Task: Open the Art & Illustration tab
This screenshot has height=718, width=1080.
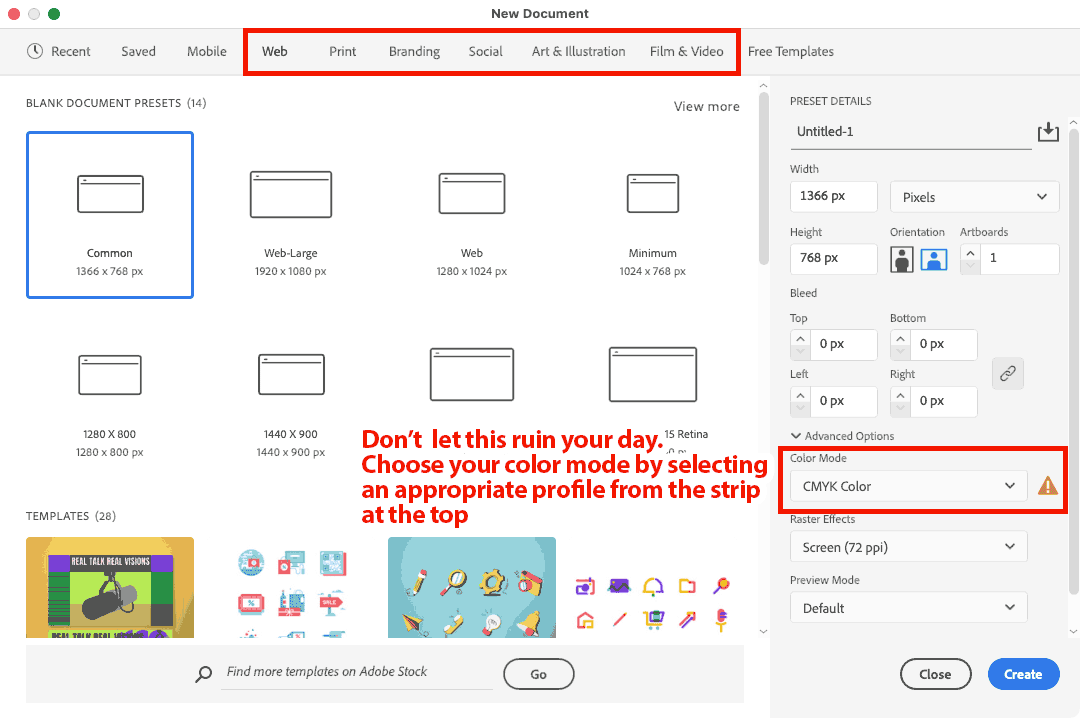Action: click(578, 51)
